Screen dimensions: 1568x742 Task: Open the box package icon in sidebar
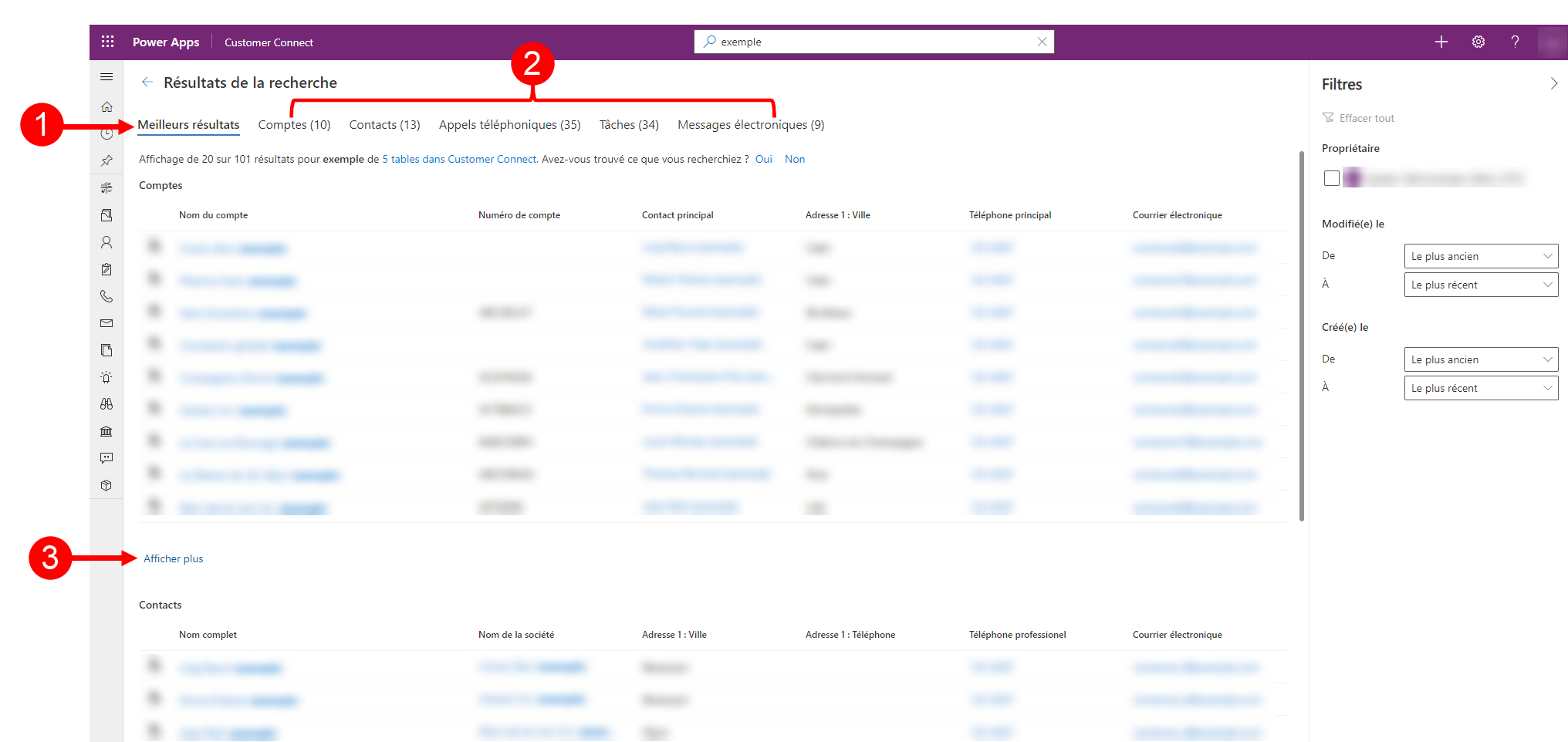click(x=106, y=485)
